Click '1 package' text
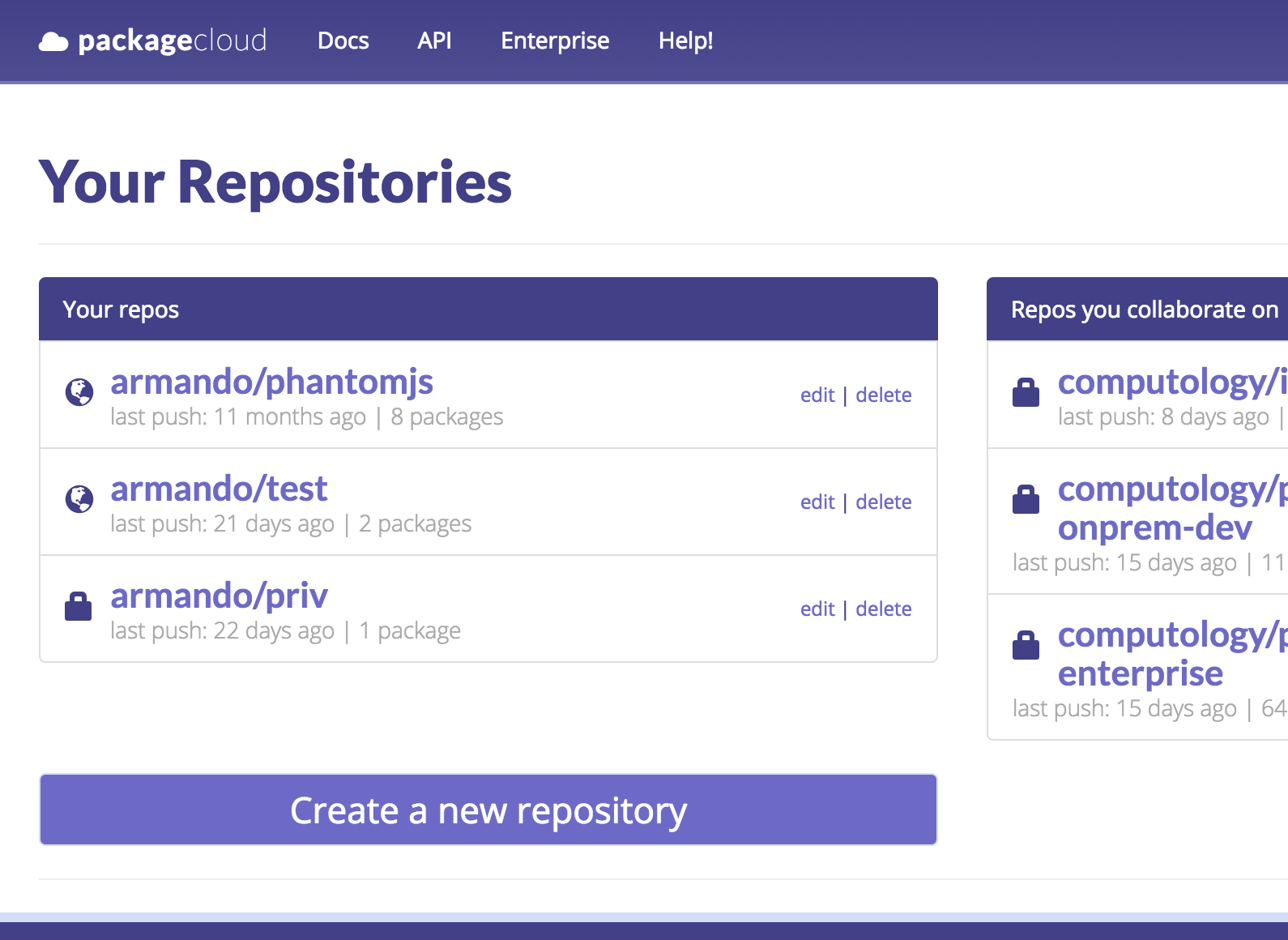Screen dimensions: 1288x940 [x=410, y=630]
